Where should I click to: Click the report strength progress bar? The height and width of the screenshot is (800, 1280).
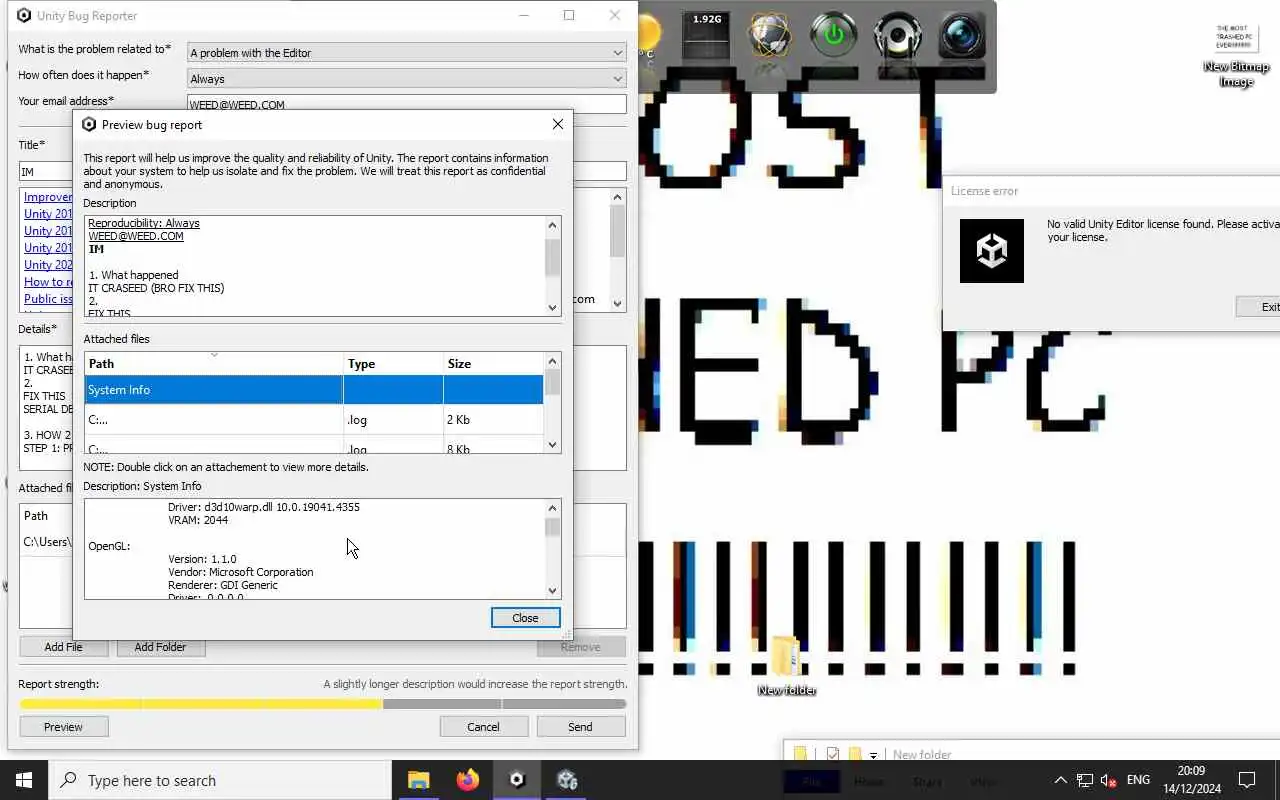pyautogui.click(x=323, y=704)
